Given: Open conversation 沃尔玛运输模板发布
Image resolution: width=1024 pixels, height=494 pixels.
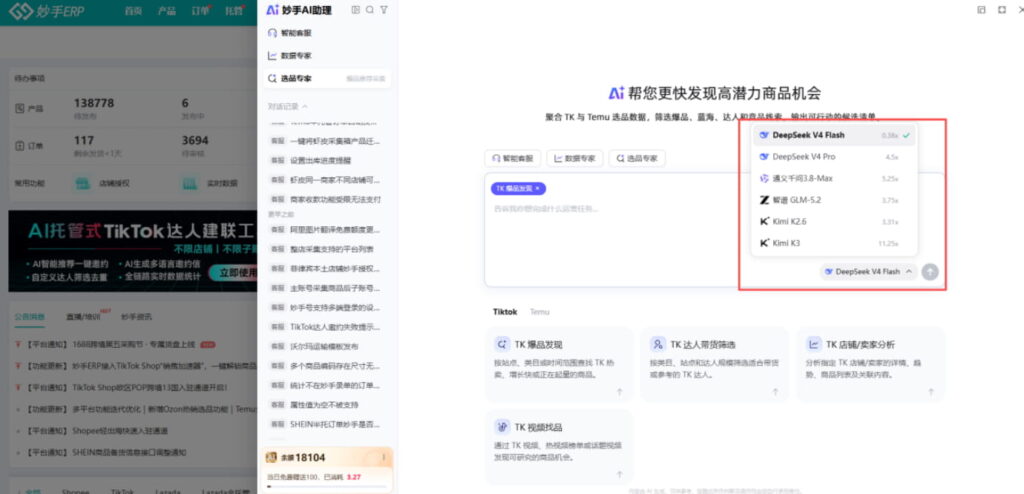Looking at the screenshot, I should pyautogui.click(x=327, y=346).
